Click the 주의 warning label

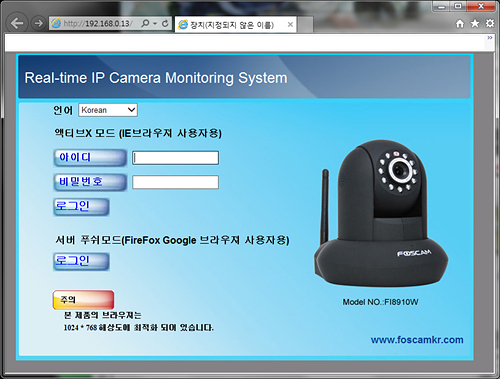(x=83, y=300)
